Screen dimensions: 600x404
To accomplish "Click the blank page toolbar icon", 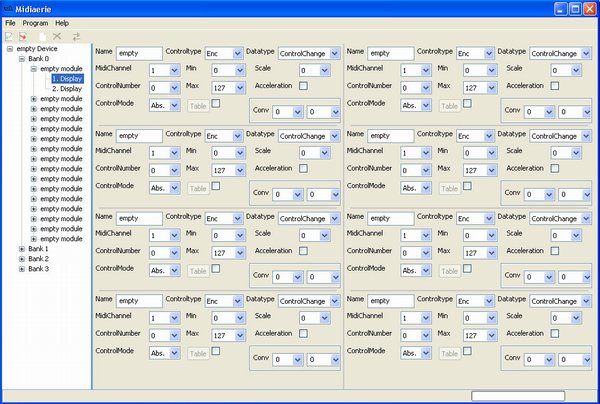I will [41, 35].
